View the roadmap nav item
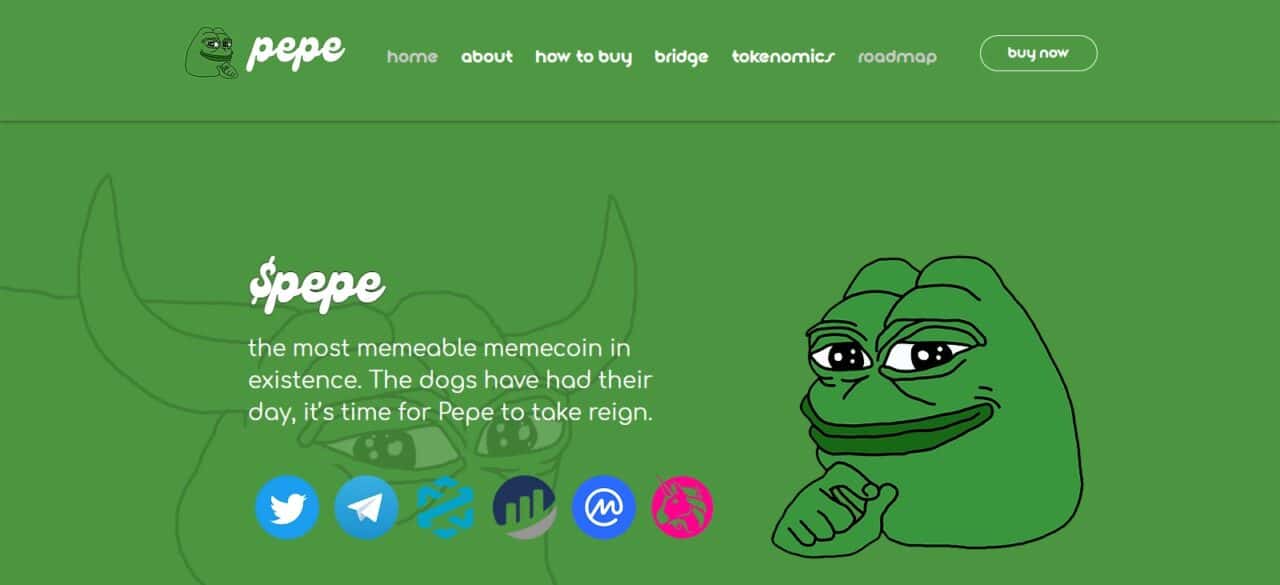This screenshot has width=1280, height=585. 897,57
